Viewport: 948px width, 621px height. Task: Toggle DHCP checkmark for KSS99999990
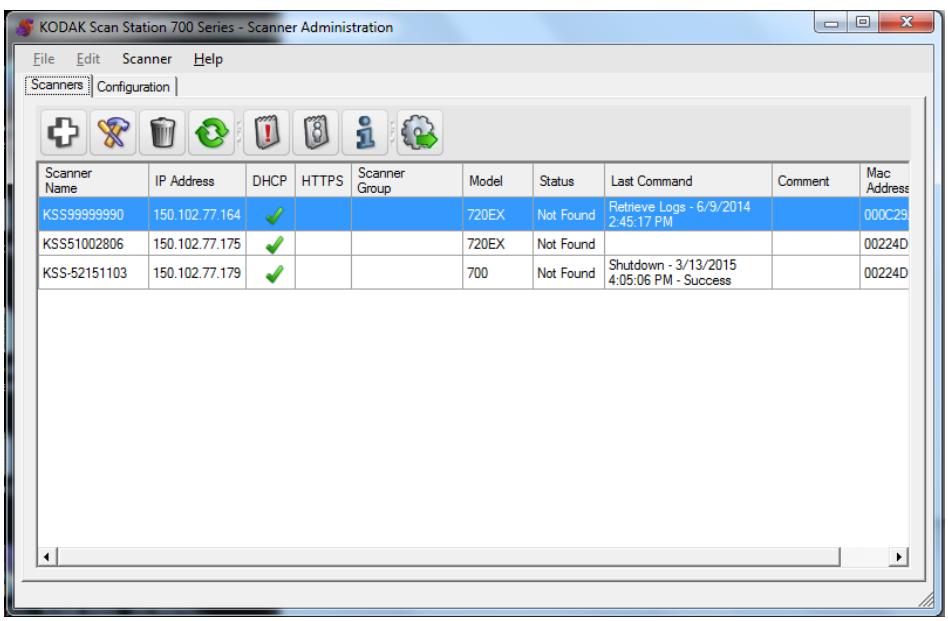[274, 215]
